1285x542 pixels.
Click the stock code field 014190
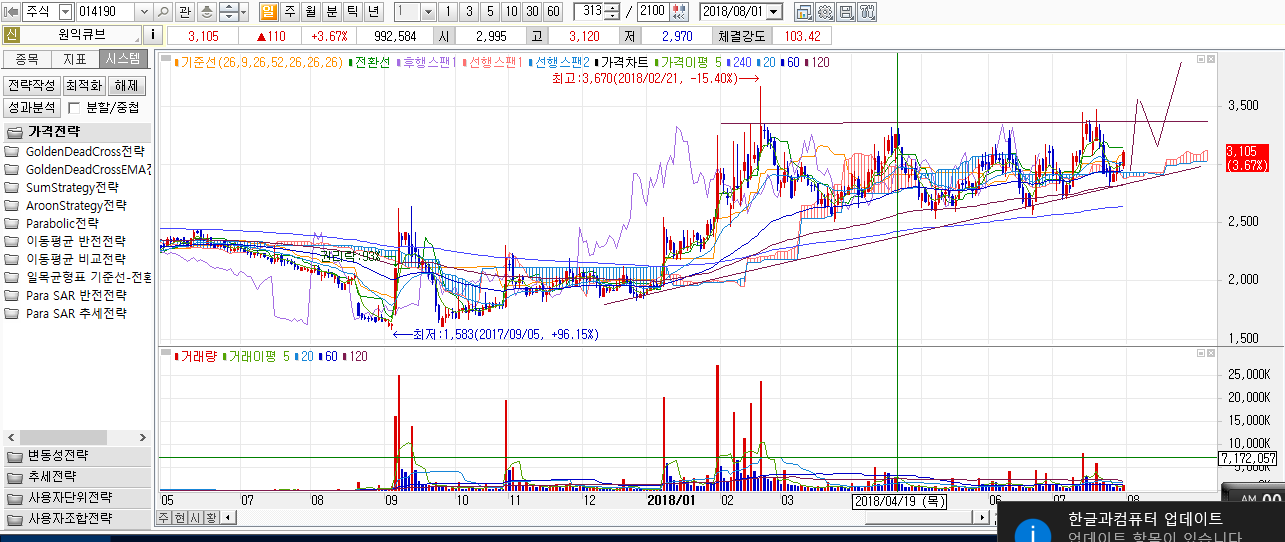pyautogui.click(x=104, y=12)
